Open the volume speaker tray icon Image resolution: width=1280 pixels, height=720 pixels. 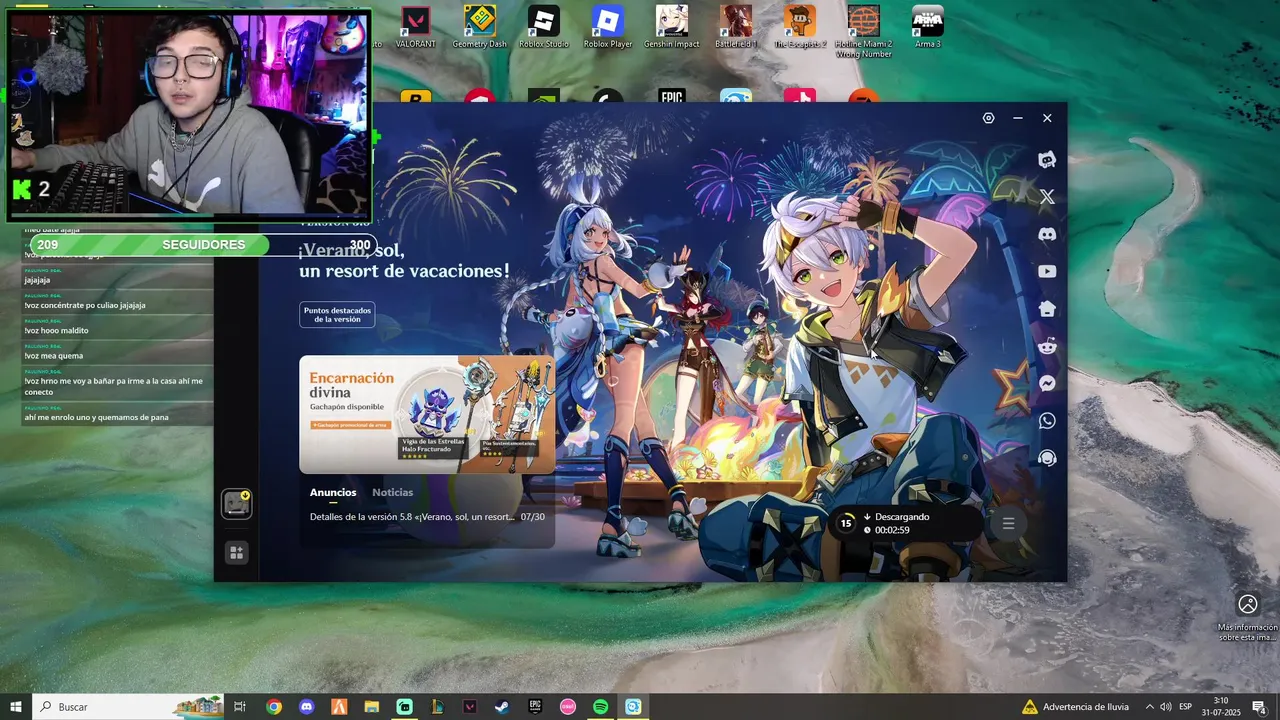pos(1166,707)
